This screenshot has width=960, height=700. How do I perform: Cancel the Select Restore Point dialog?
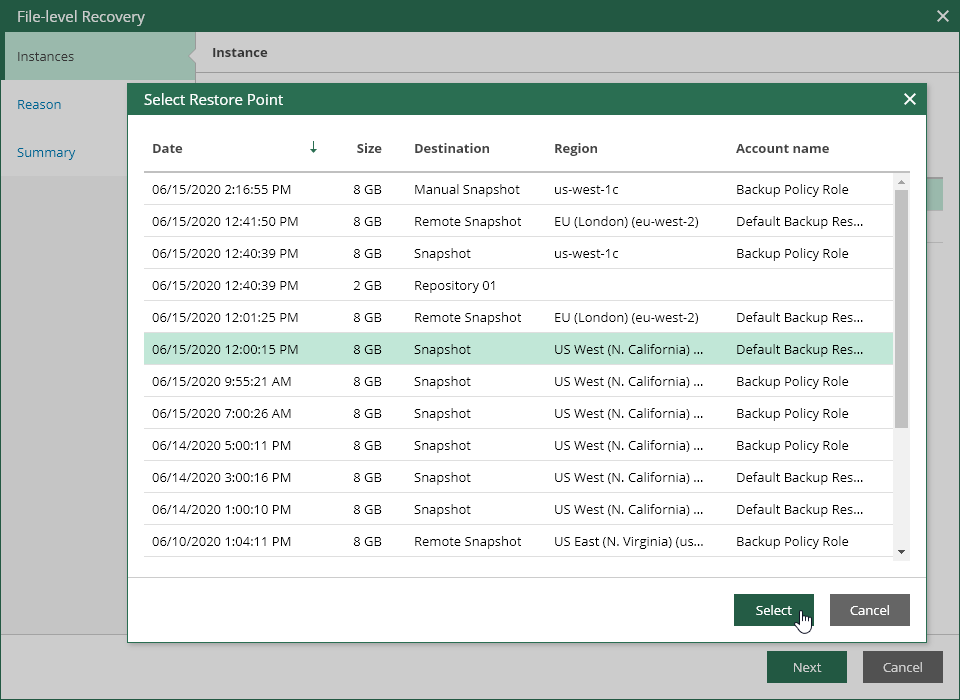869,610
